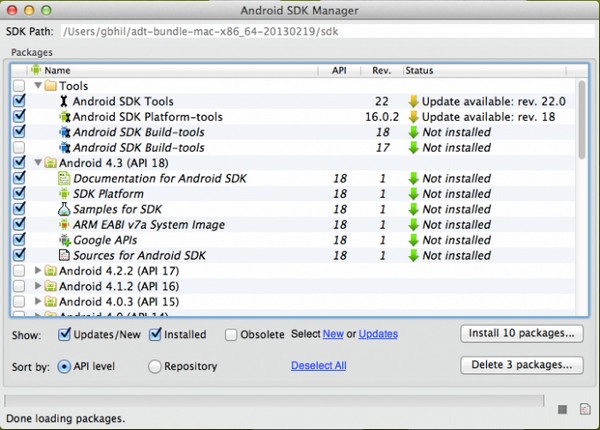This screenshot has width=600, height=430.
Task: Click the Build-tools rev 18 icon
Action: coord(65,132)
